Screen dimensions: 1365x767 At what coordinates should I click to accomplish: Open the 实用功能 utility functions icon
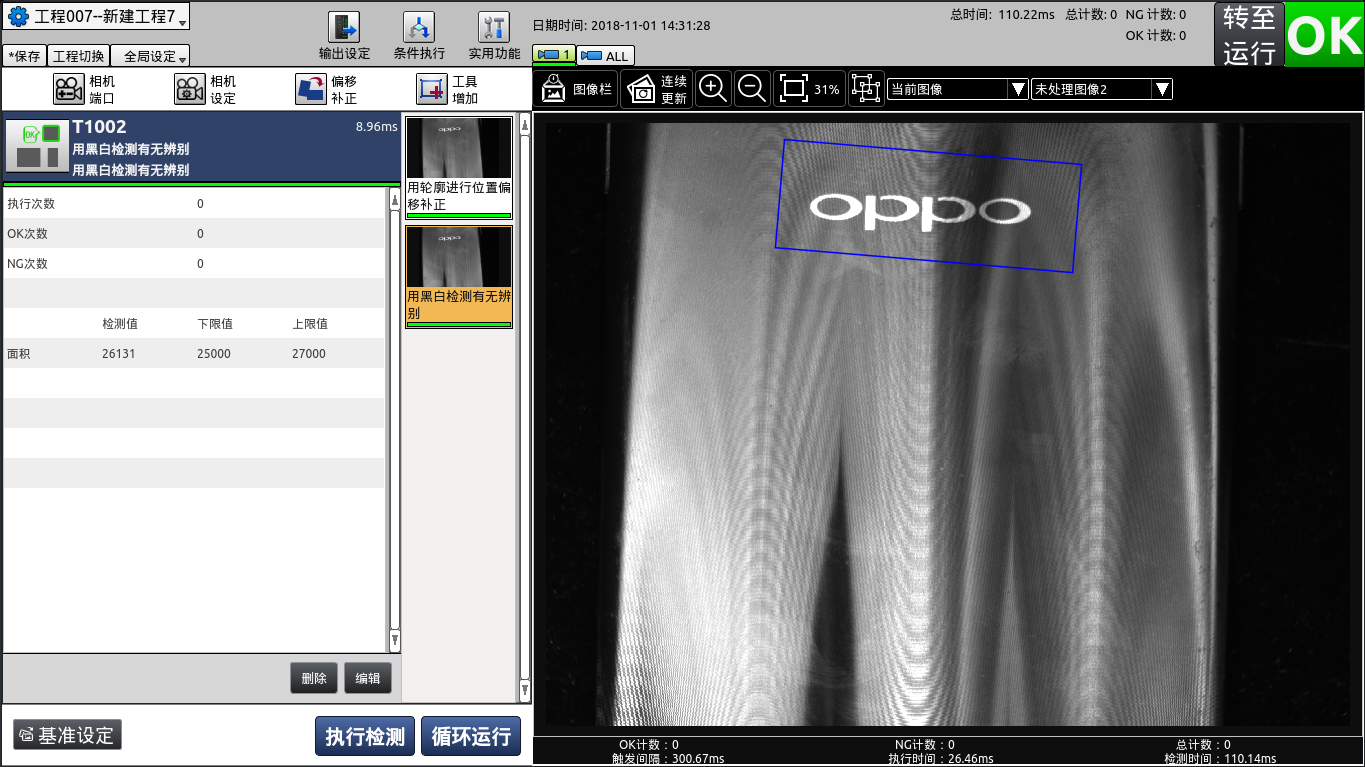(494, 27)
